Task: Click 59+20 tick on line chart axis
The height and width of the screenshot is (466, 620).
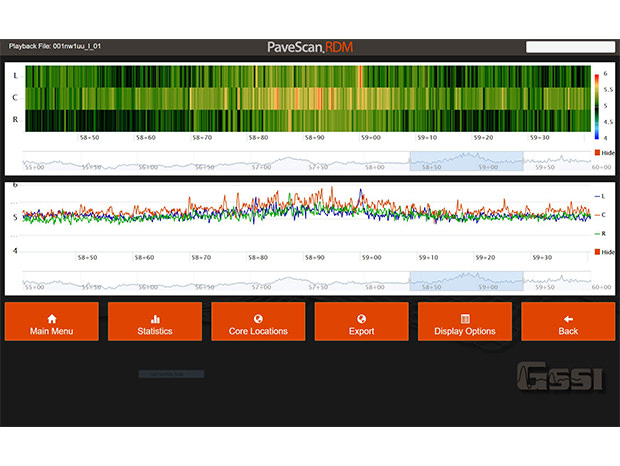Action: 485,257
